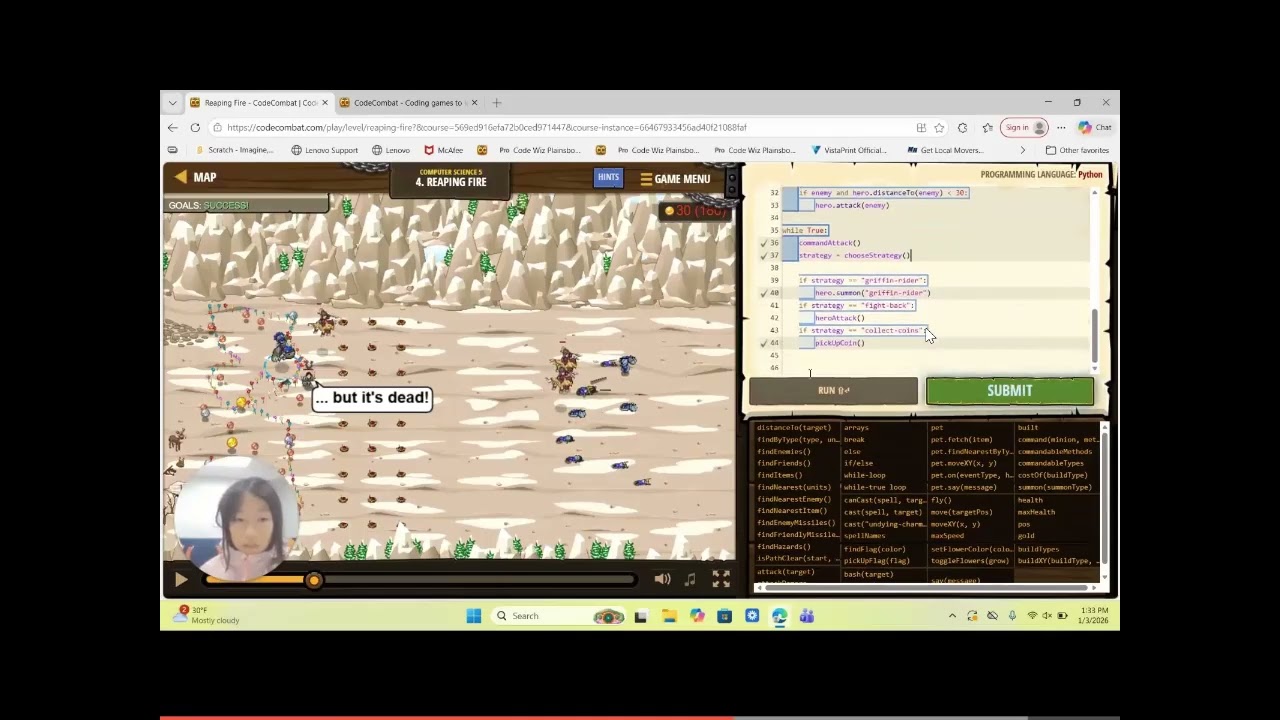The height and width of the screenshot is (720, 1280).
Task: Select bash(target) in the palette
Action: (868, 575)
